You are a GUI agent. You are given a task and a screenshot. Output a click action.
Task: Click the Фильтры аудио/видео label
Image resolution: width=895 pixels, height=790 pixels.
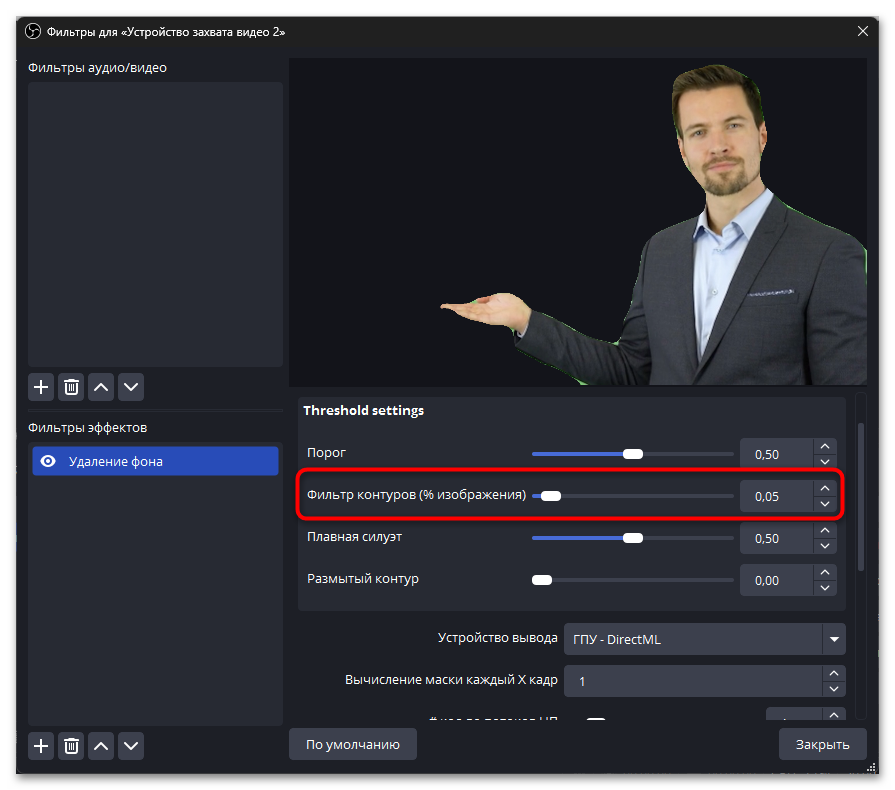pyautogui.click(x=97, y=67)
